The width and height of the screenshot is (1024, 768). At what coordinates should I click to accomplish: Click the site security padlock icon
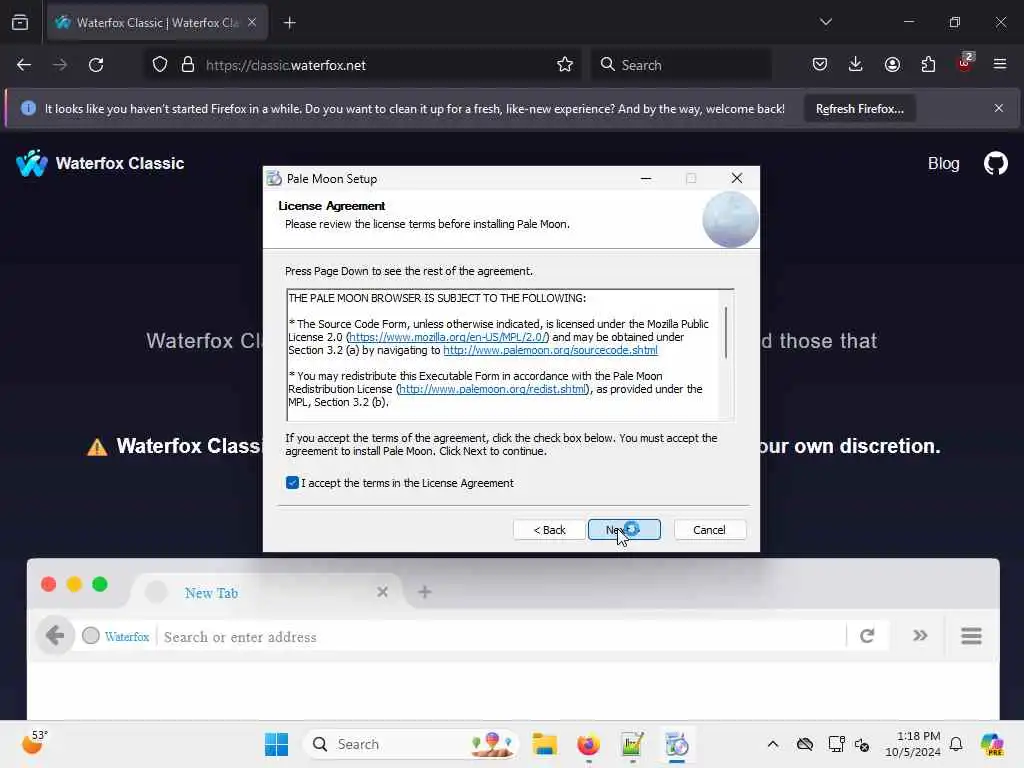tap(188, 65)
